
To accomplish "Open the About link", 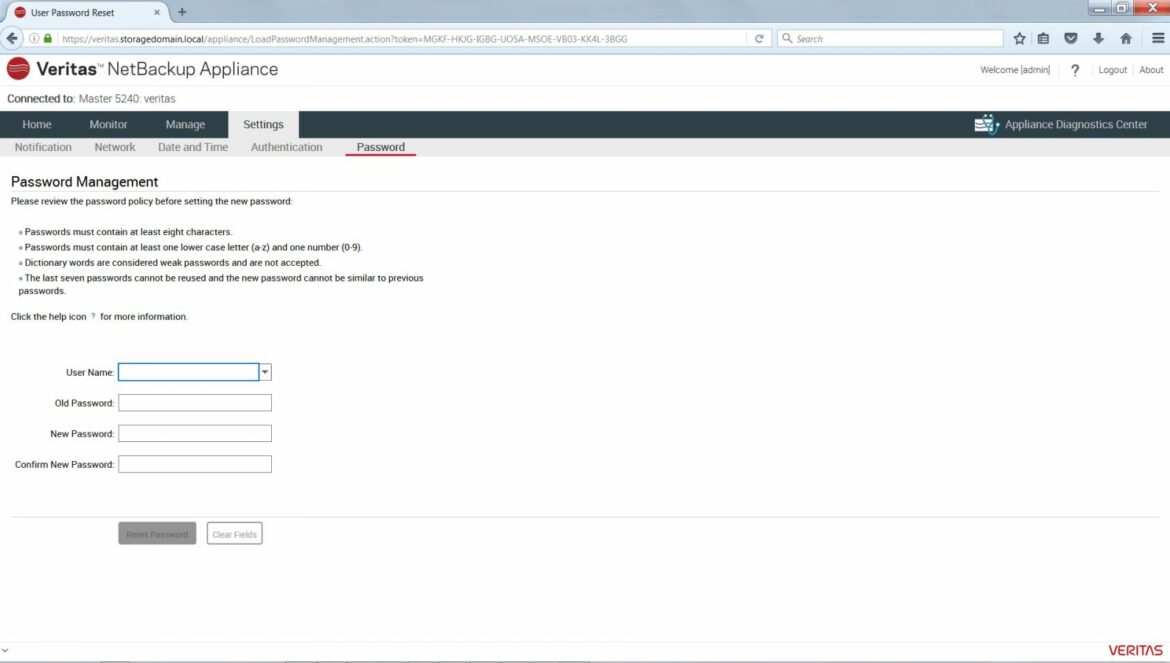I will [x=1151, y=70].
